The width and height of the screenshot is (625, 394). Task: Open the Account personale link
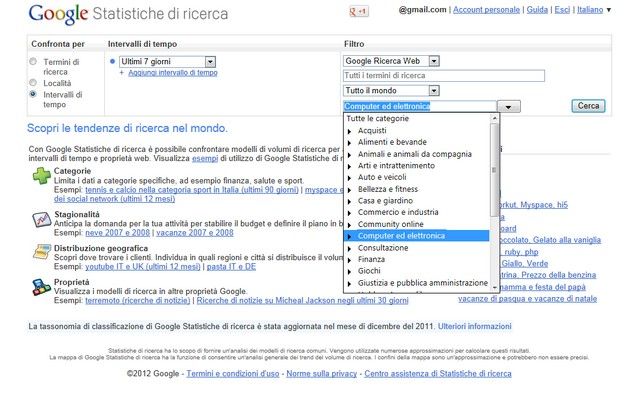coord(486,10)
